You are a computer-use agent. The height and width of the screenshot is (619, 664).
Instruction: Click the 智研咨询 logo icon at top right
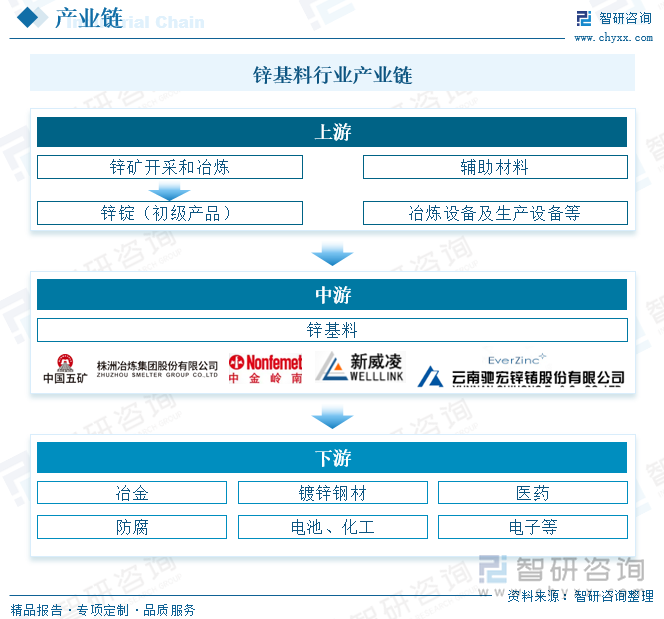584,18
